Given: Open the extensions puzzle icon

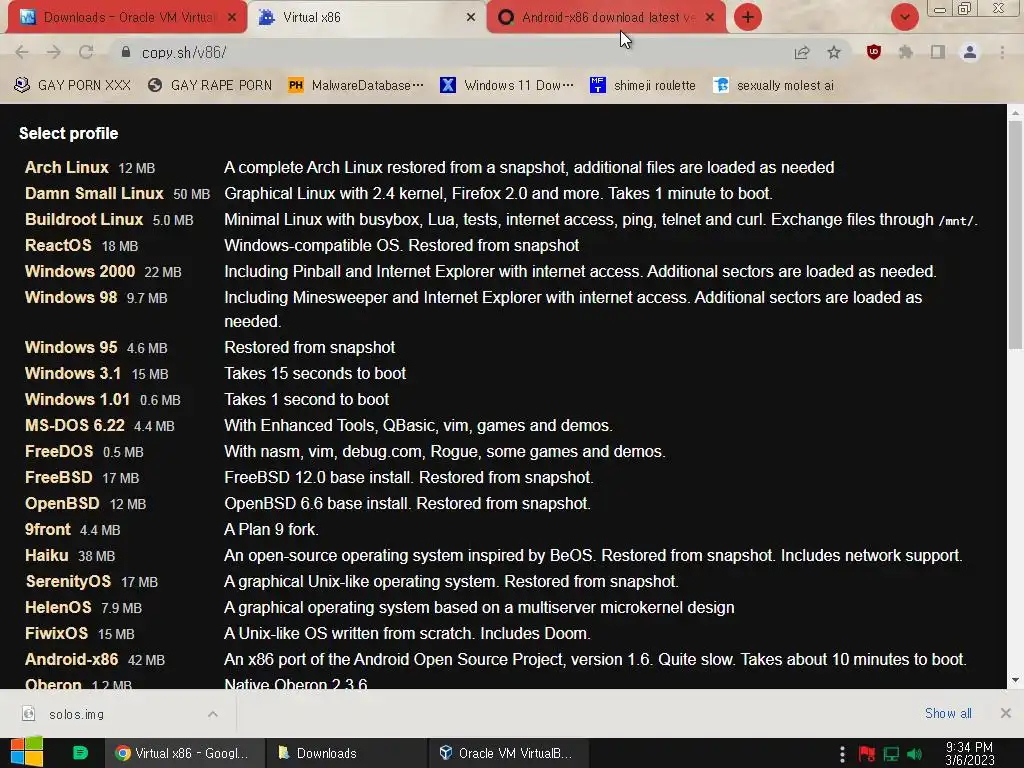Looking at the screenshot, I should click(906, 52).
